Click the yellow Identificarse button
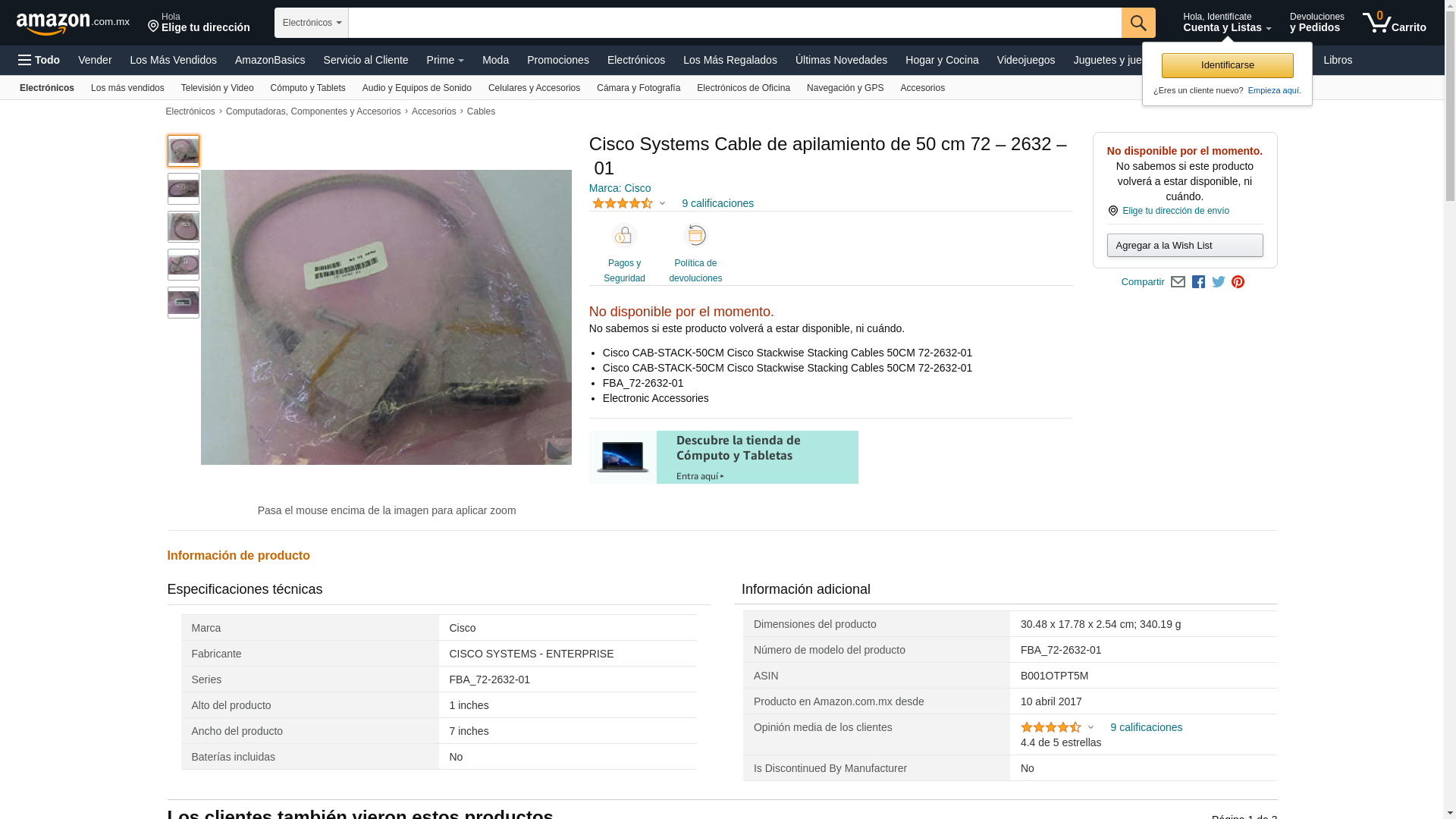 [x=1227, y=65]
